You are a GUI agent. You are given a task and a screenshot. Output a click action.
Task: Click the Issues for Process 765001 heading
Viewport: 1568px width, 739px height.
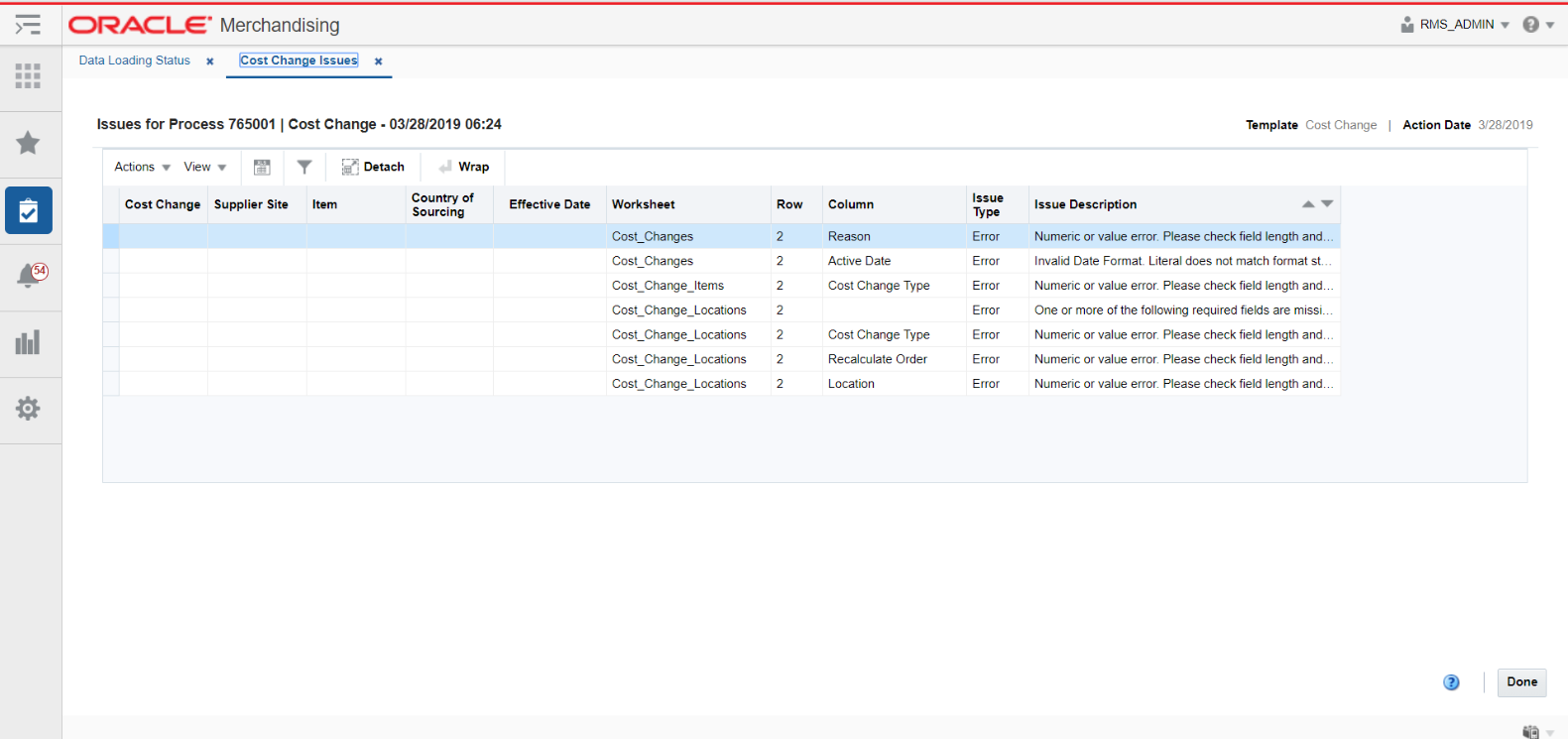point(299,124)
